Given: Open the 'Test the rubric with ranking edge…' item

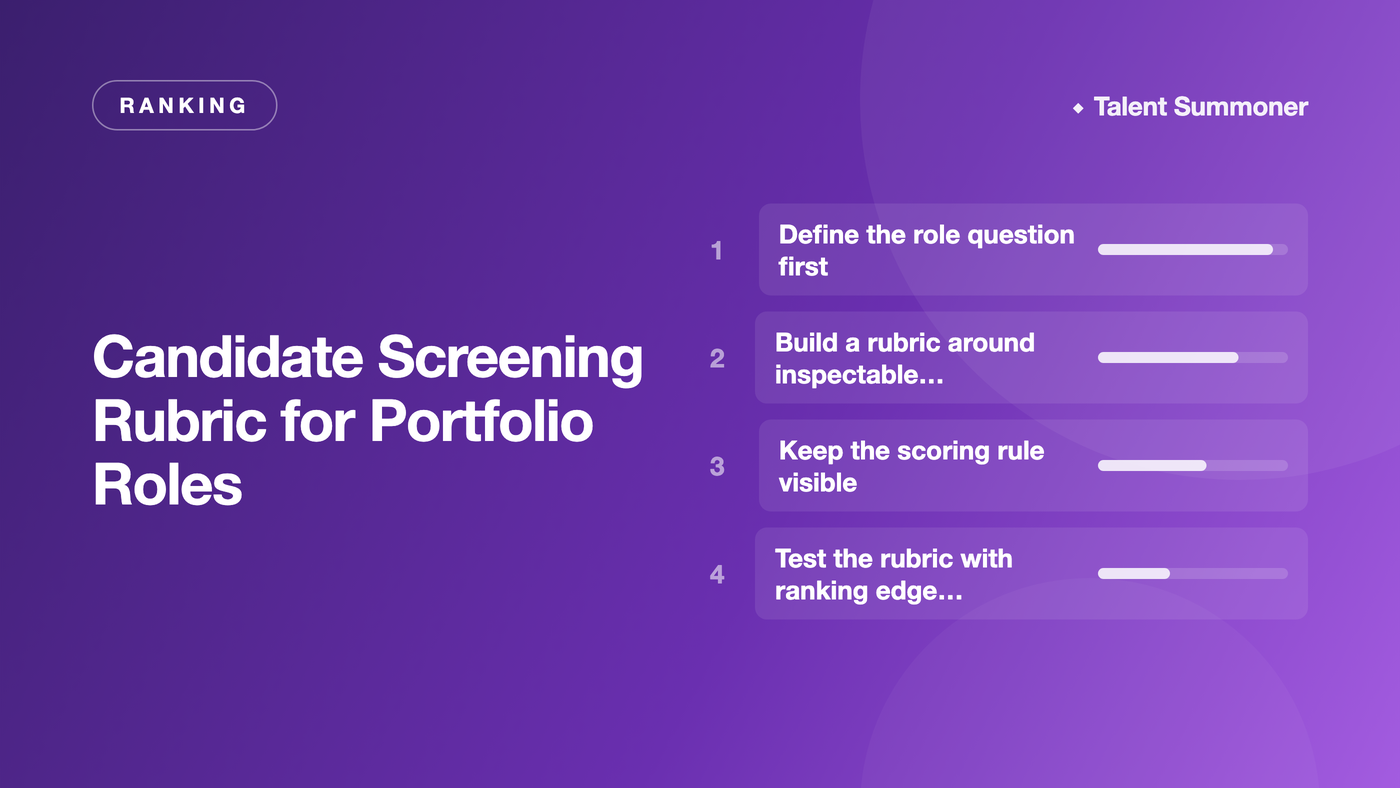Looking at the screenshot, I should tap(1031, 574).
